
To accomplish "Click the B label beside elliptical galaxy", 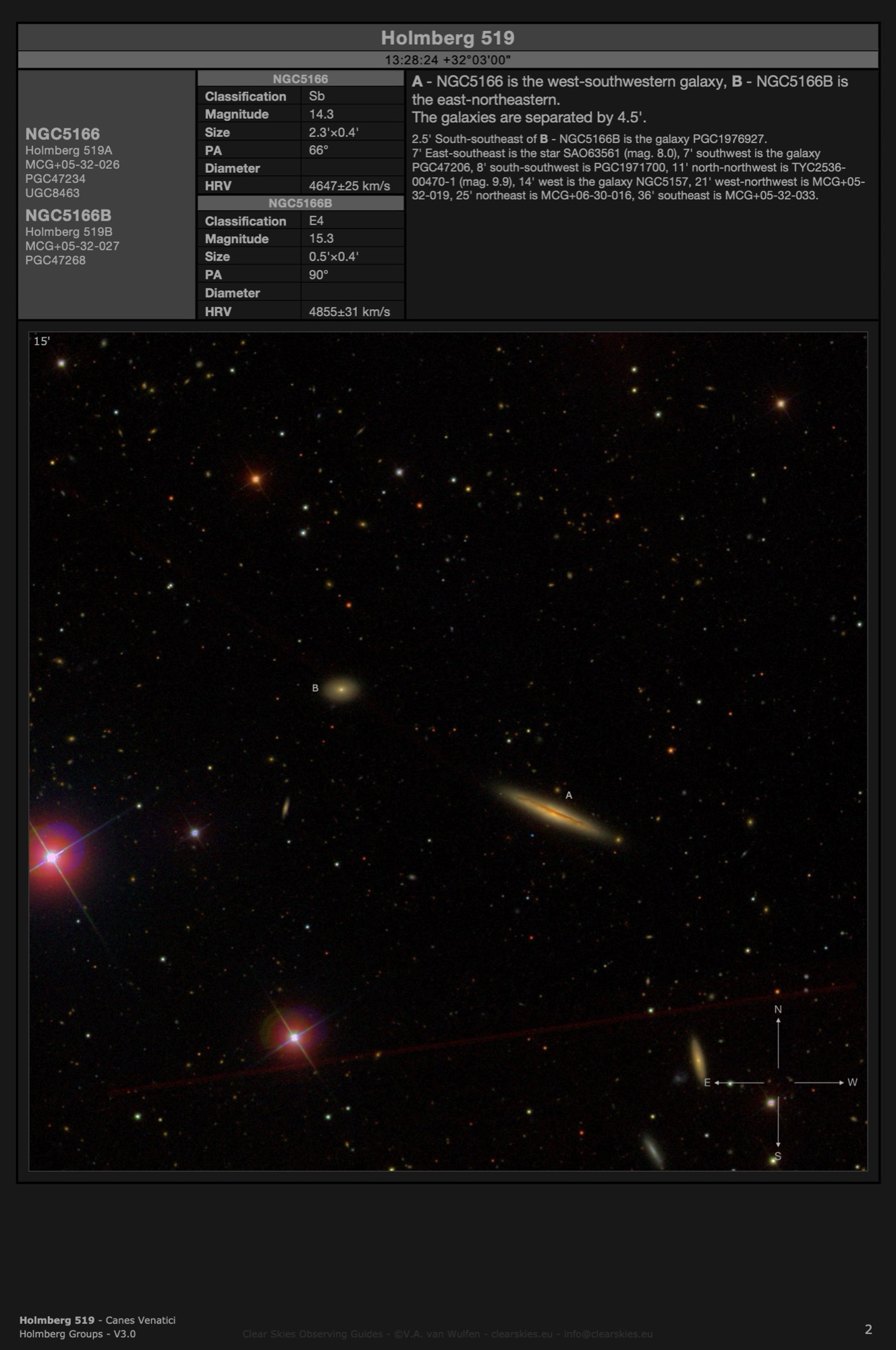I will [x=315, y=688].
